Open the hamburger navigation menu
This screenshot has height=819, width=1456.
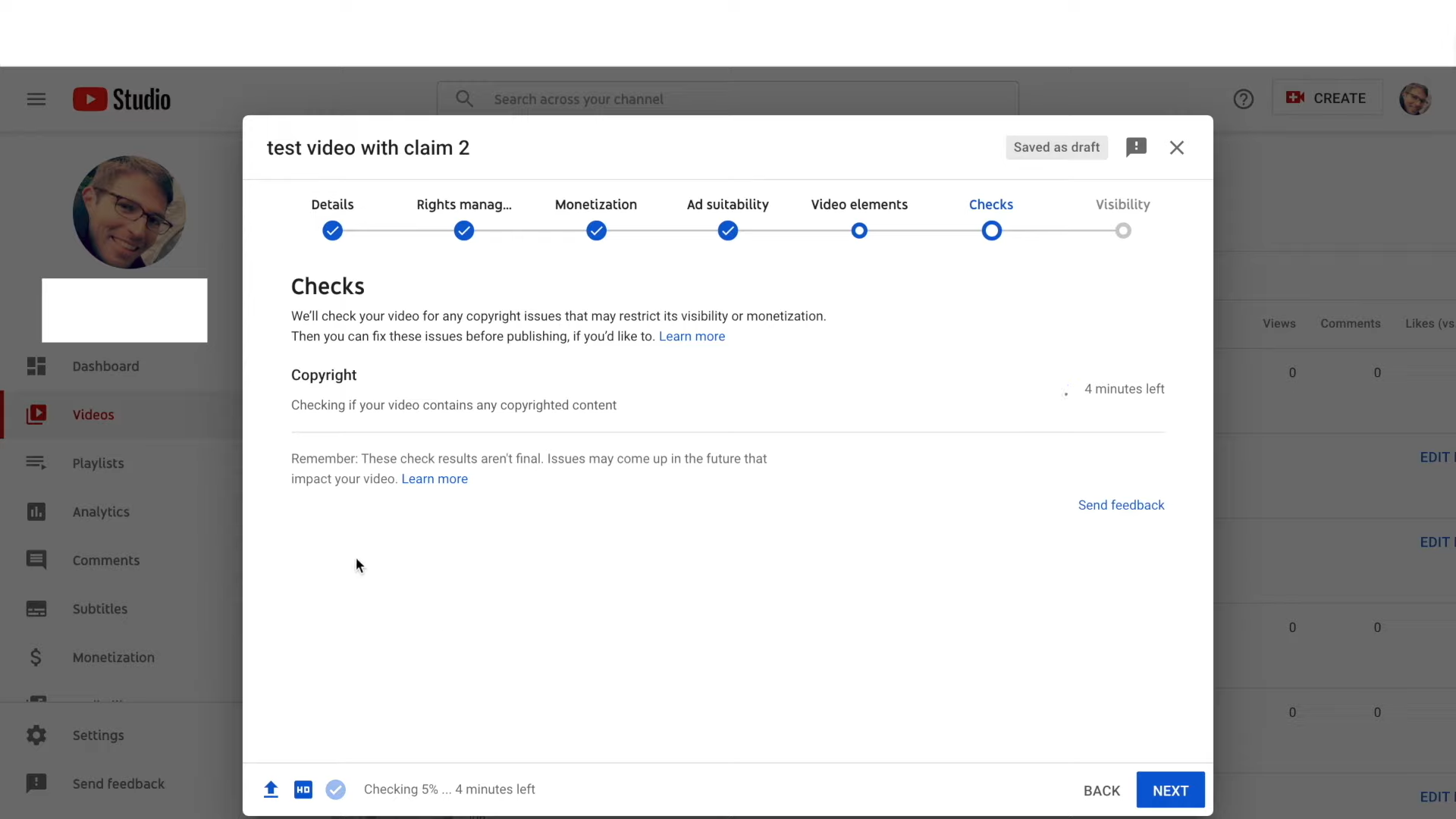tap(36, 99)
